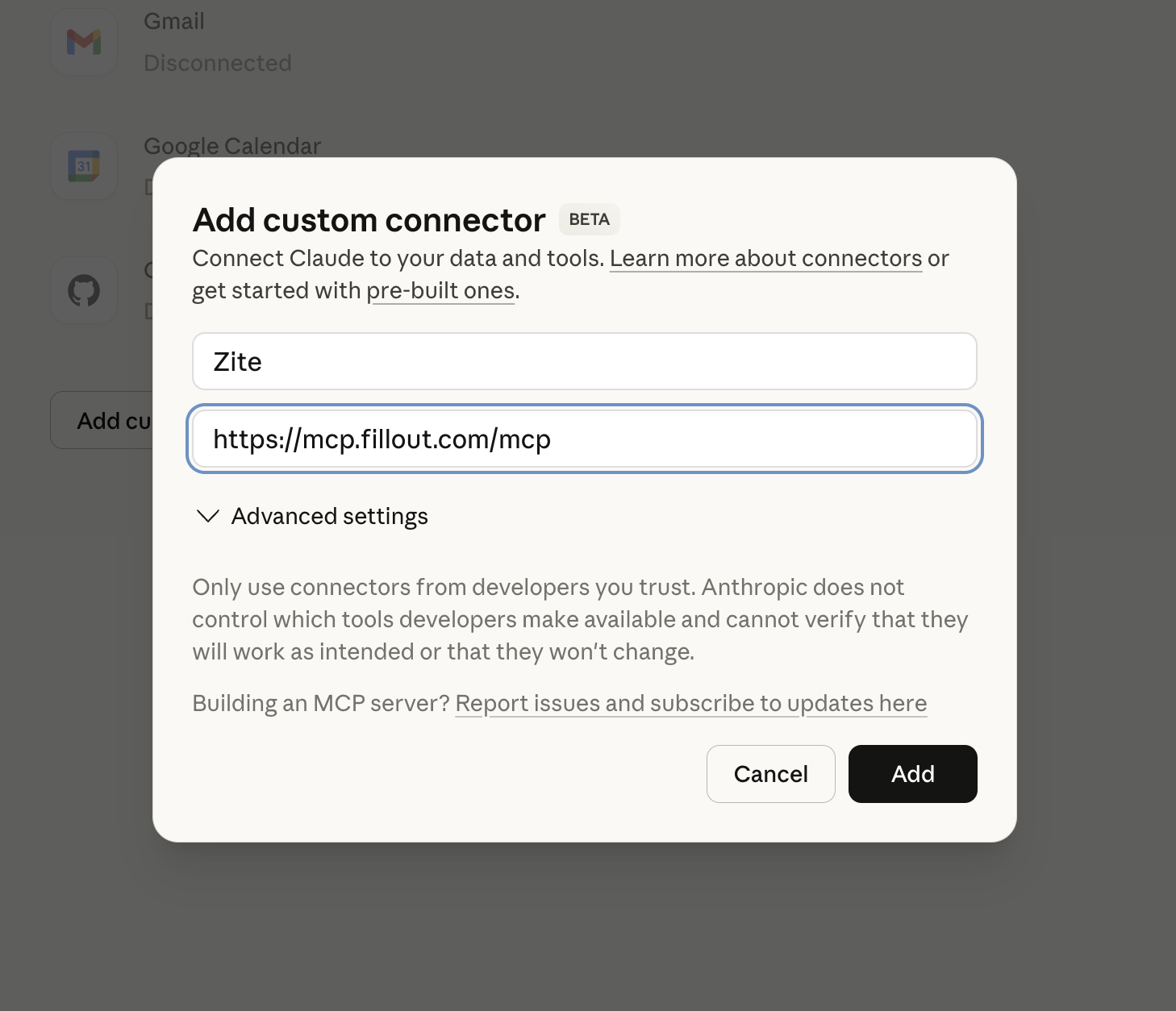Focus the connector name field containing Zite

(x=584, y=361)
